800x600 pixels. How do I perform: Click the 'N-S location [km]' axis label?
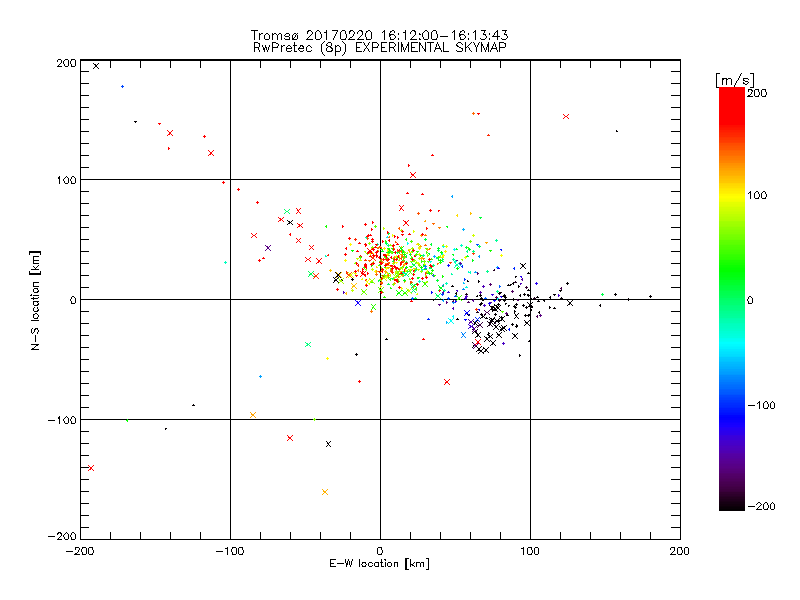[35, 300]
